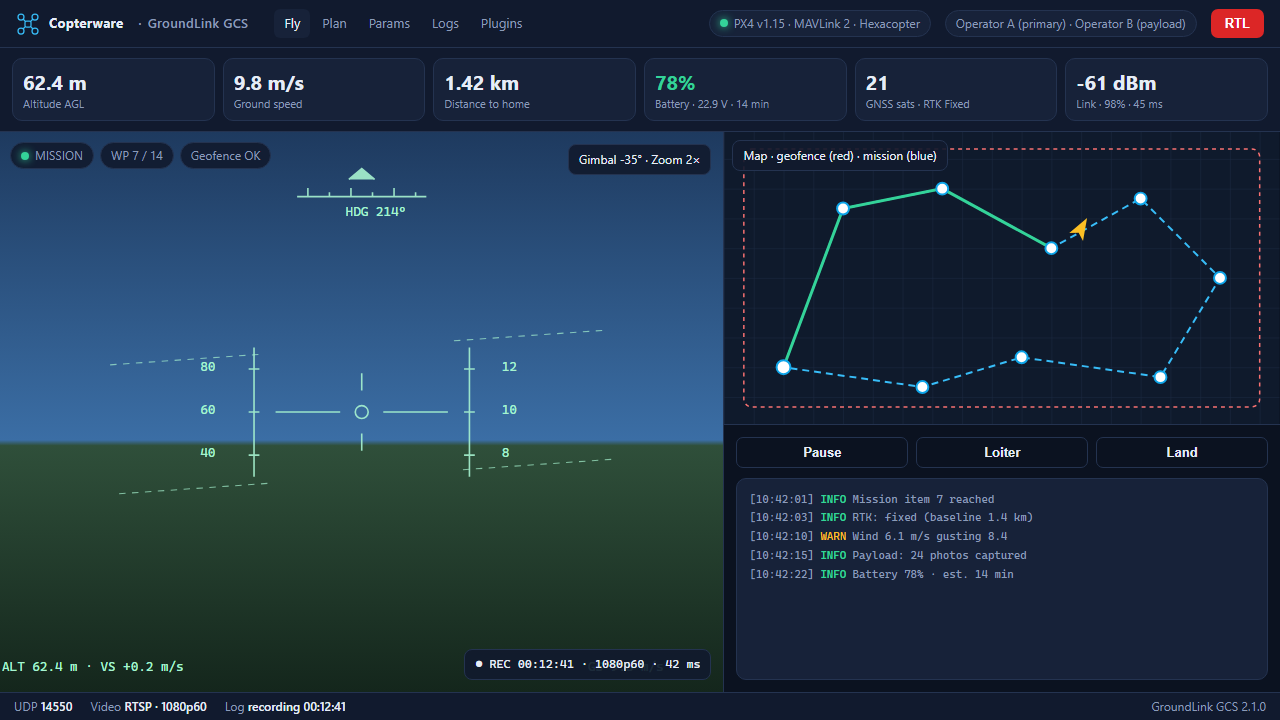
Task: Click the RTK fixed baseline log entry
Action: point(891,518)
